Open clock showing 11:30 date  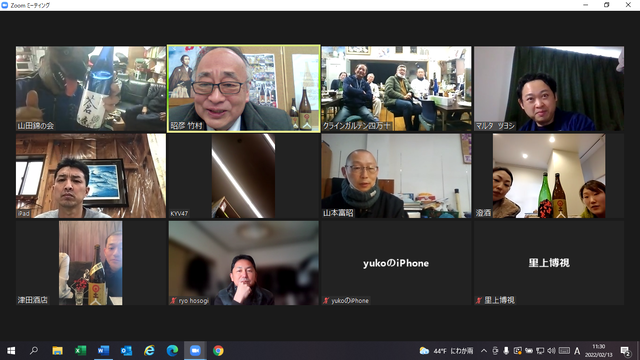click(x=598, y=351)
